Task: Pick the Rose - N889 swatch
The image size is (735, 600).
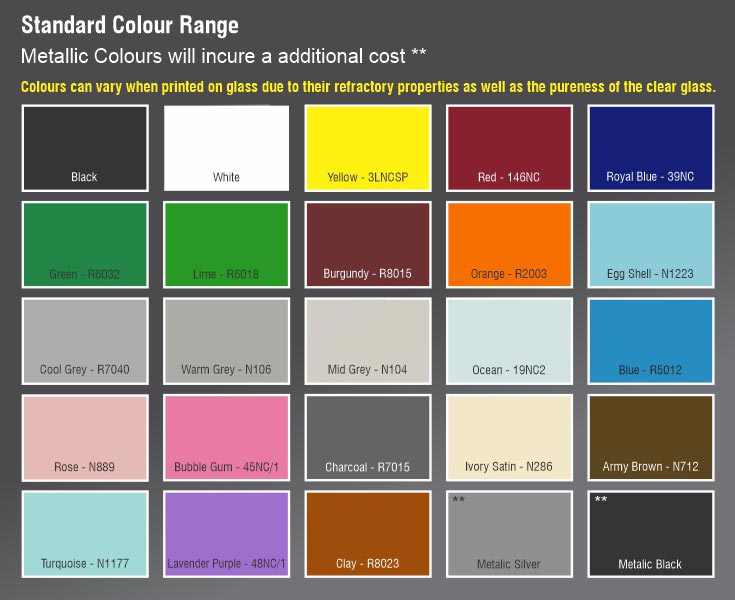Action: (84, 437)
